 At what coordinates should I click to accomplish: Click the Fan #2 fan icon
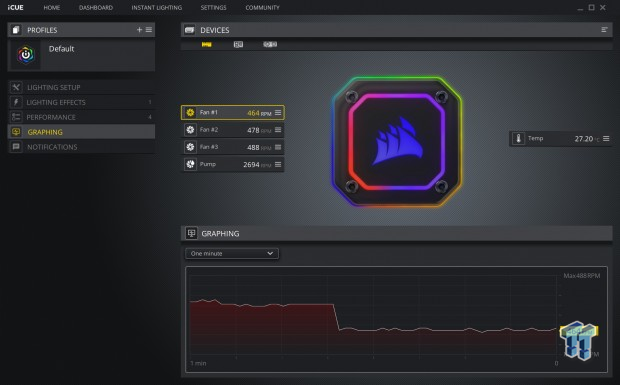click(190, 130)
